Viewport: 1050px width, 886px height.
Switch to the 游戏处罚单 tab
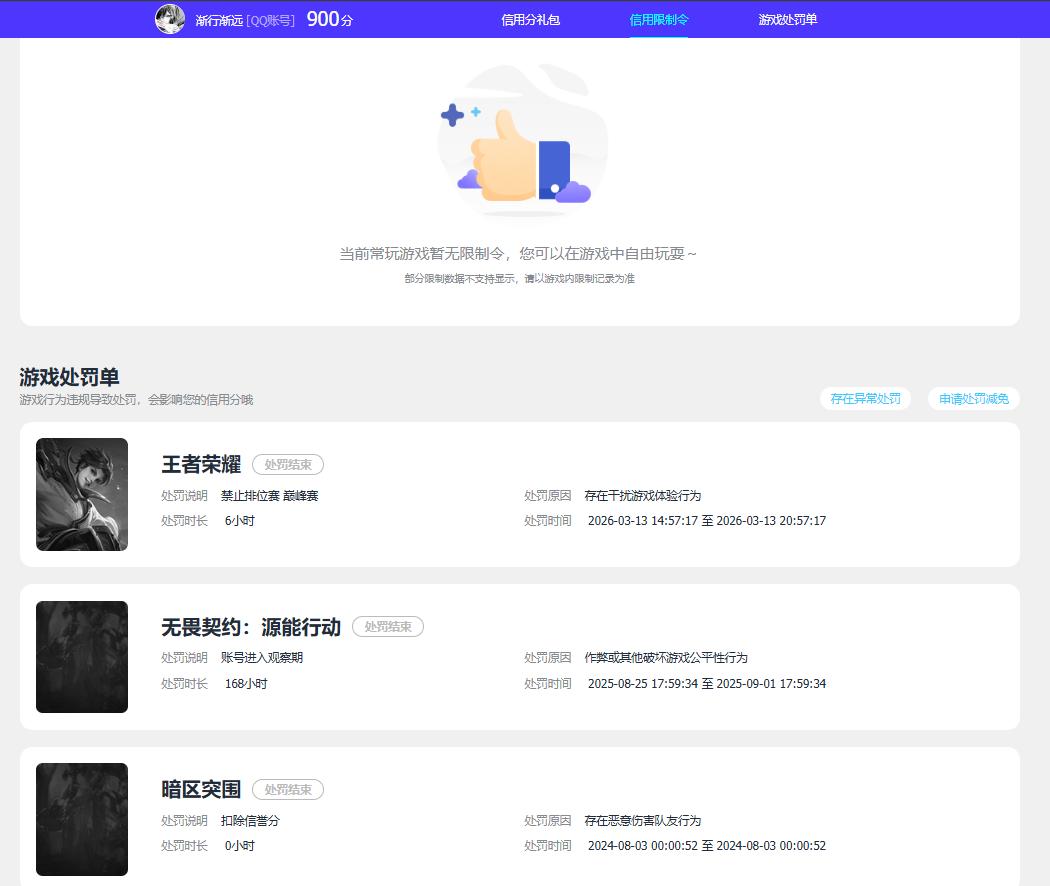[788, 20]
